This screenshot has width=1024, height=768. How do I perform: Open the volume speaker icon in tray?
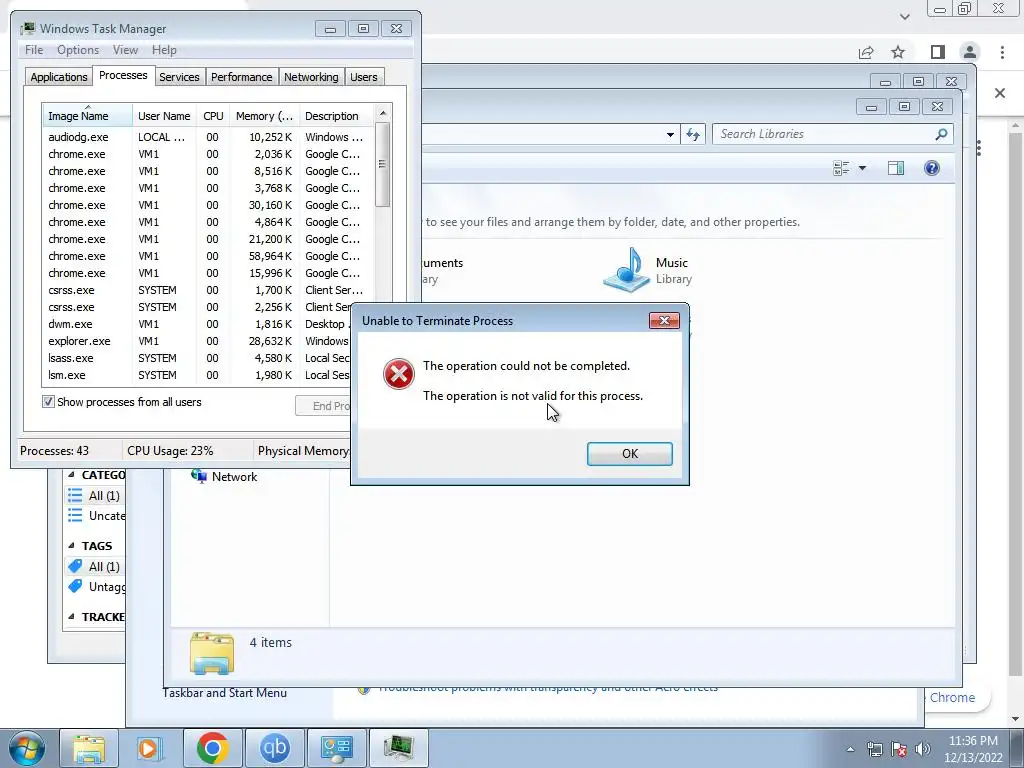click(x=923, y=749)
